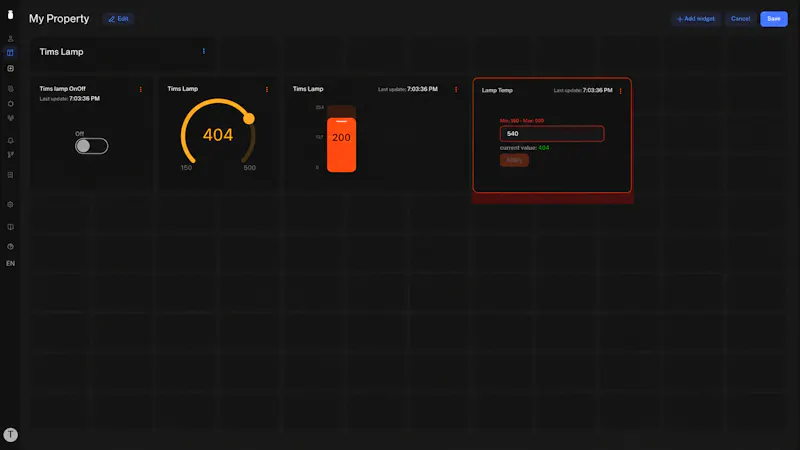Change language via EN selector

pos(10,263)
